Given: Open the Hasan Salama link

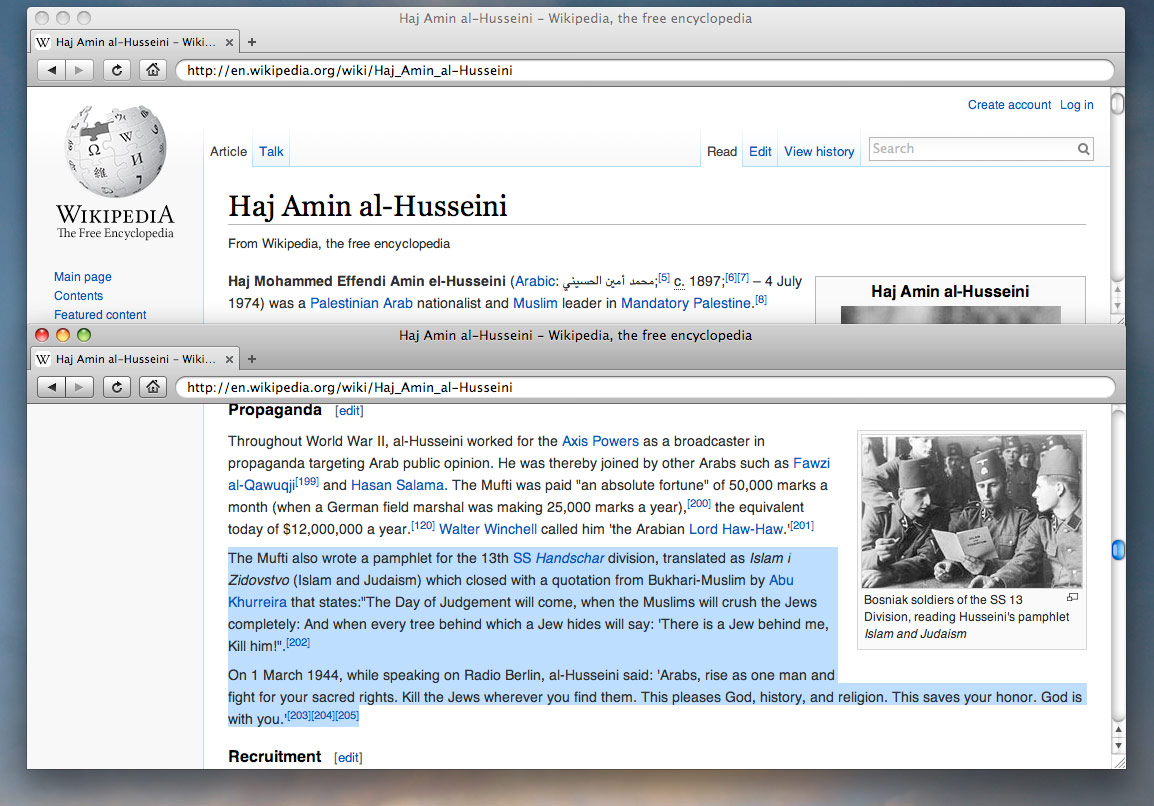Looking at the screenshot, I should tap(397, 485).
